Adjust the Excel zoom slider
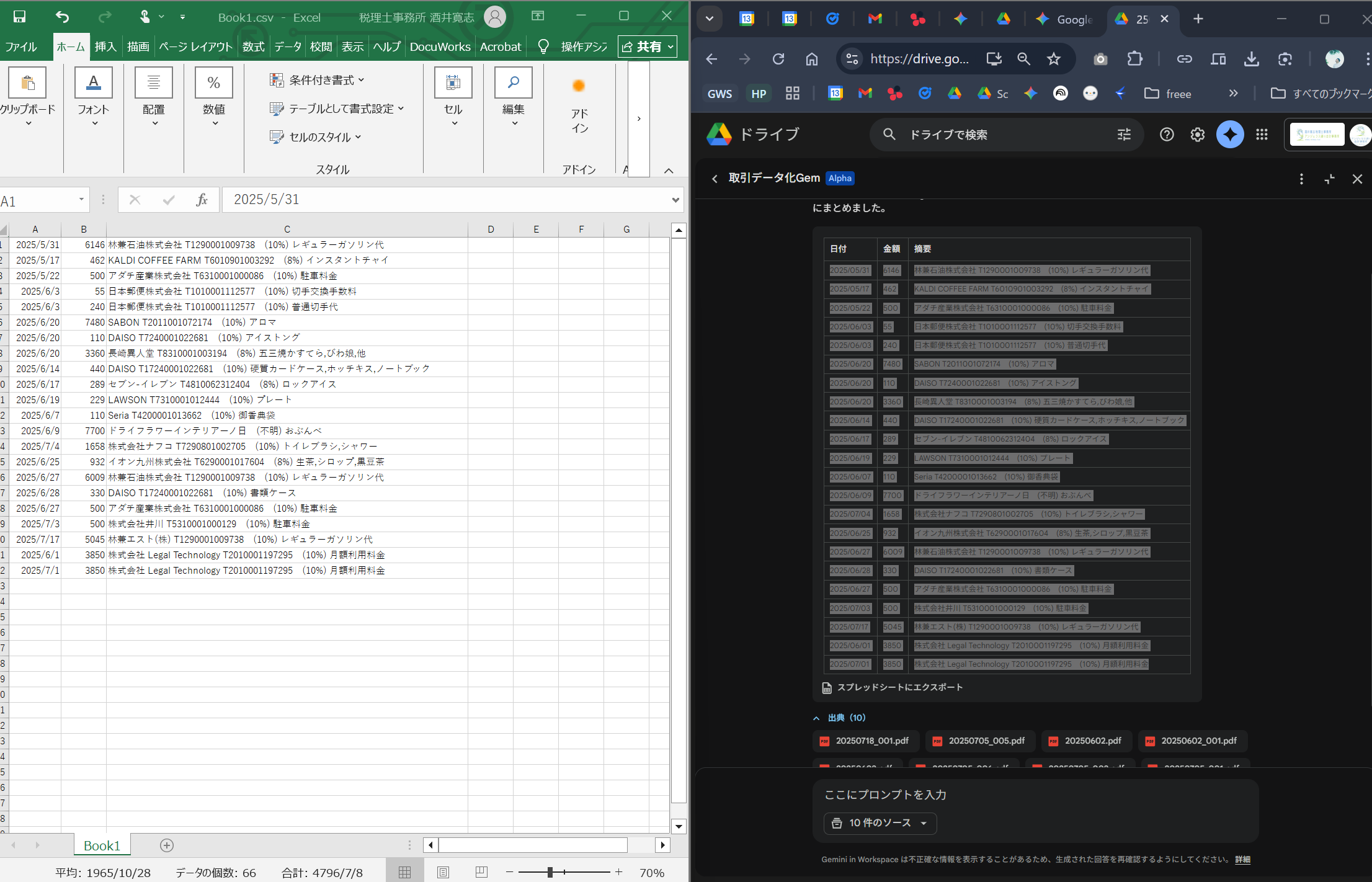The height and width of the screenshot is (882, 1372). point(550,872)
